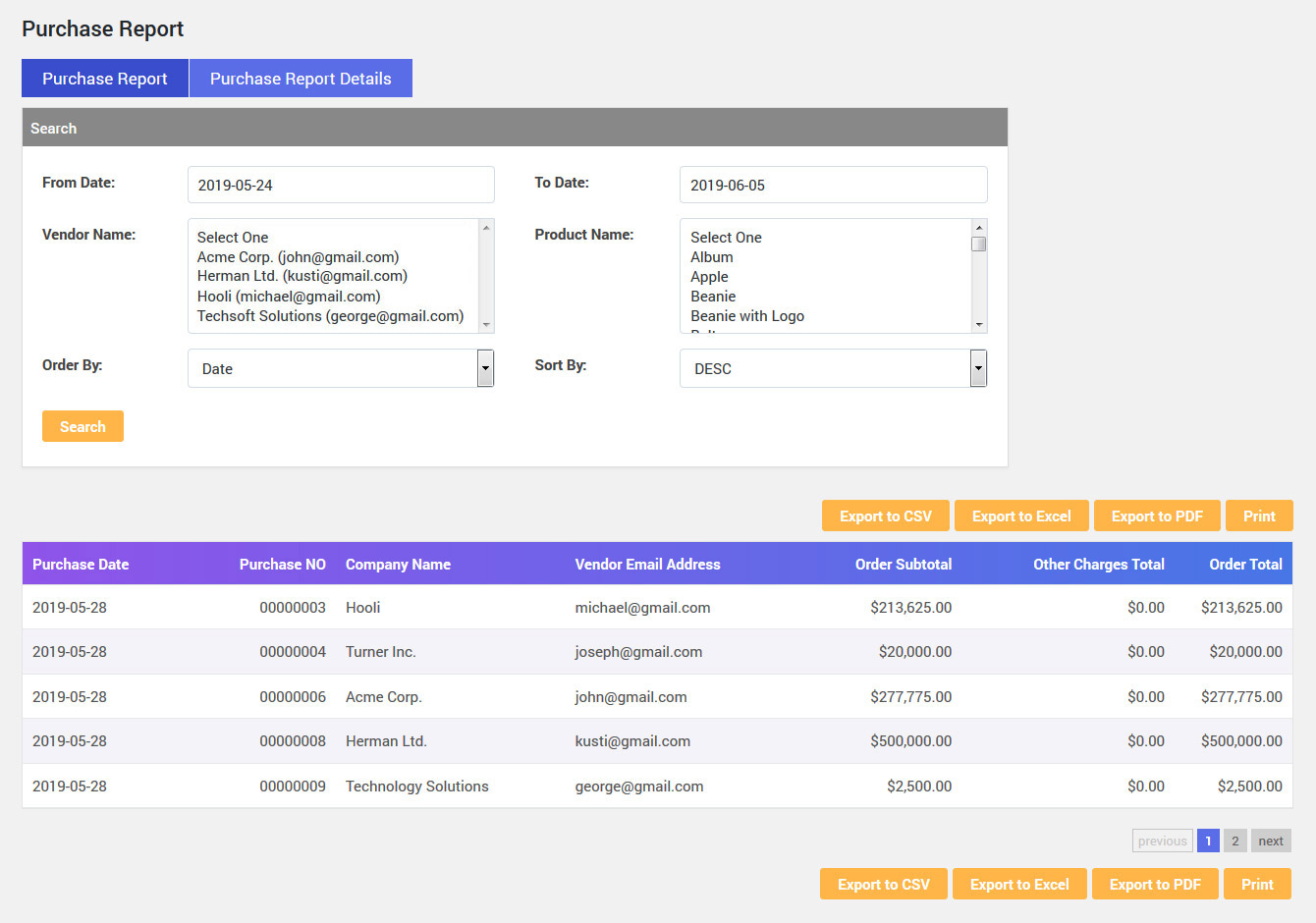Choose Beanie with Logo product option
1316x923 pixels.
pyautogui.click(x=747, y=316)
